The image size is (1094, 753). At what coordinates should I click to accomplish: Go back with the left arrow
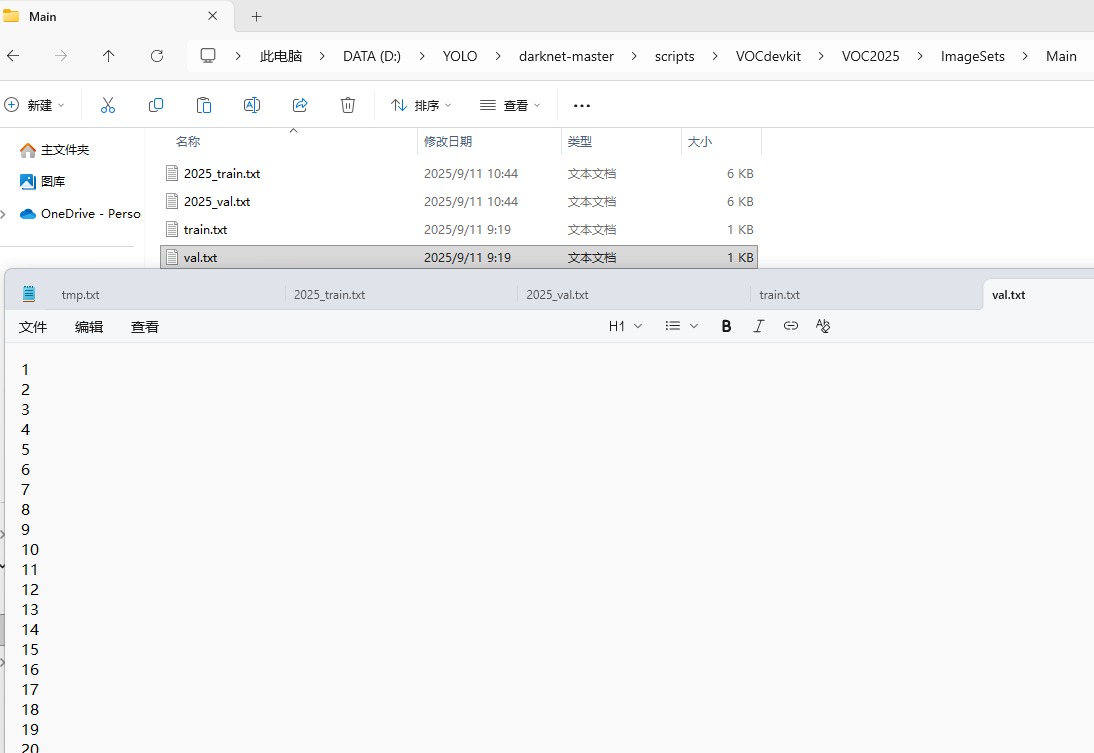[13, 56]
